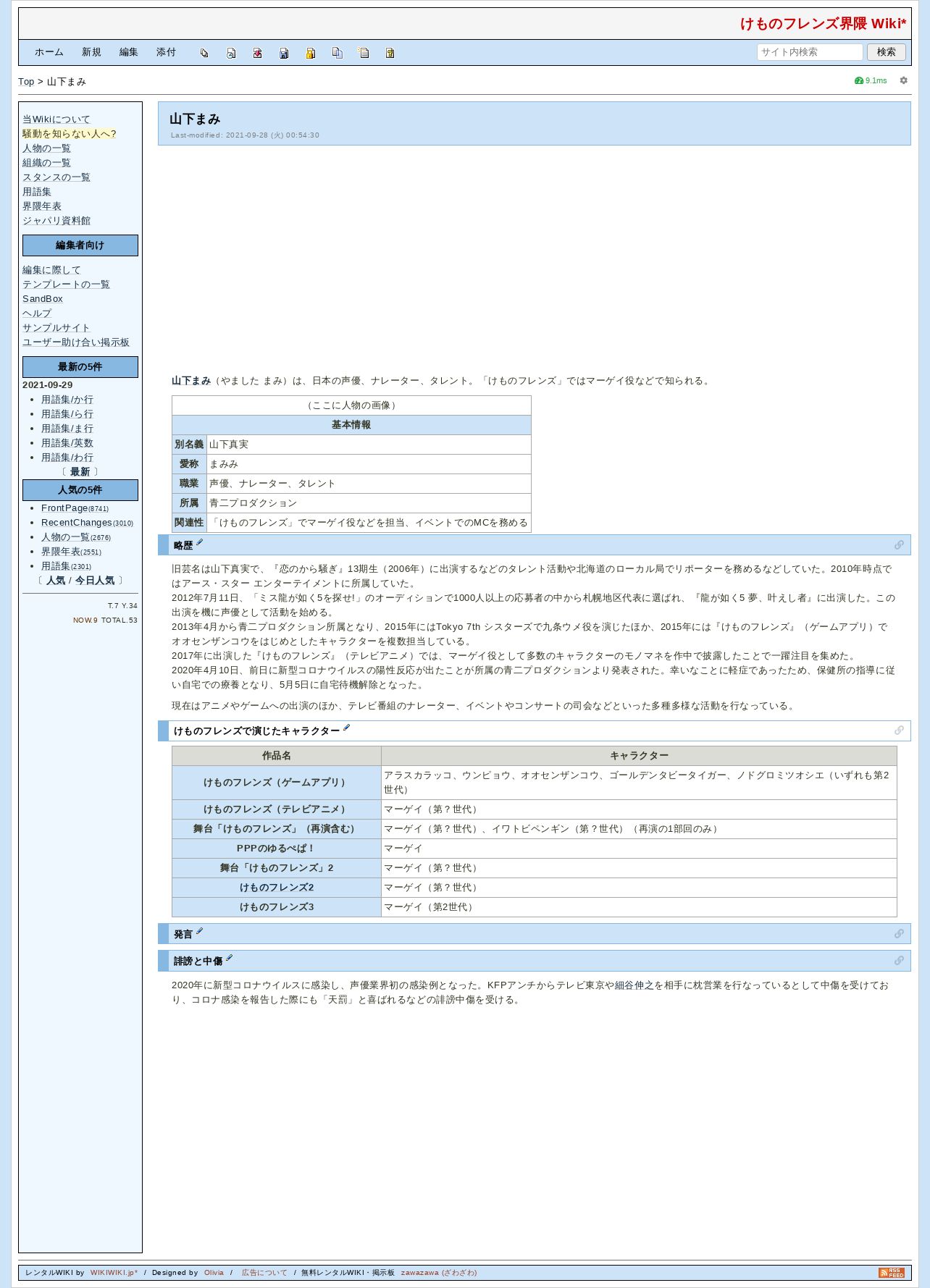The width and height of the screenshot is (930, 1288).
Task: Open ホーム in the top menu
Action: pos(49,52)
